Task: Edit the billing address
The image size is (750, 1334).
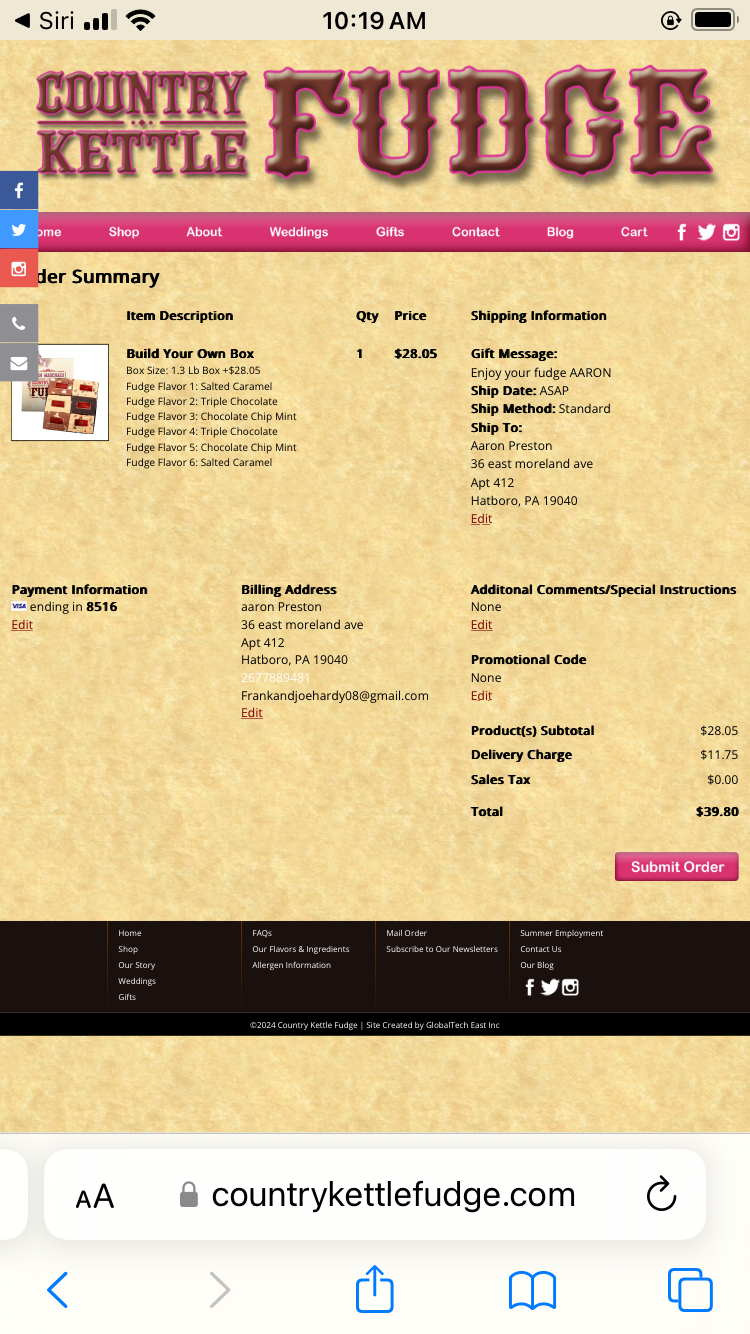Action: [x=252, y=713]
